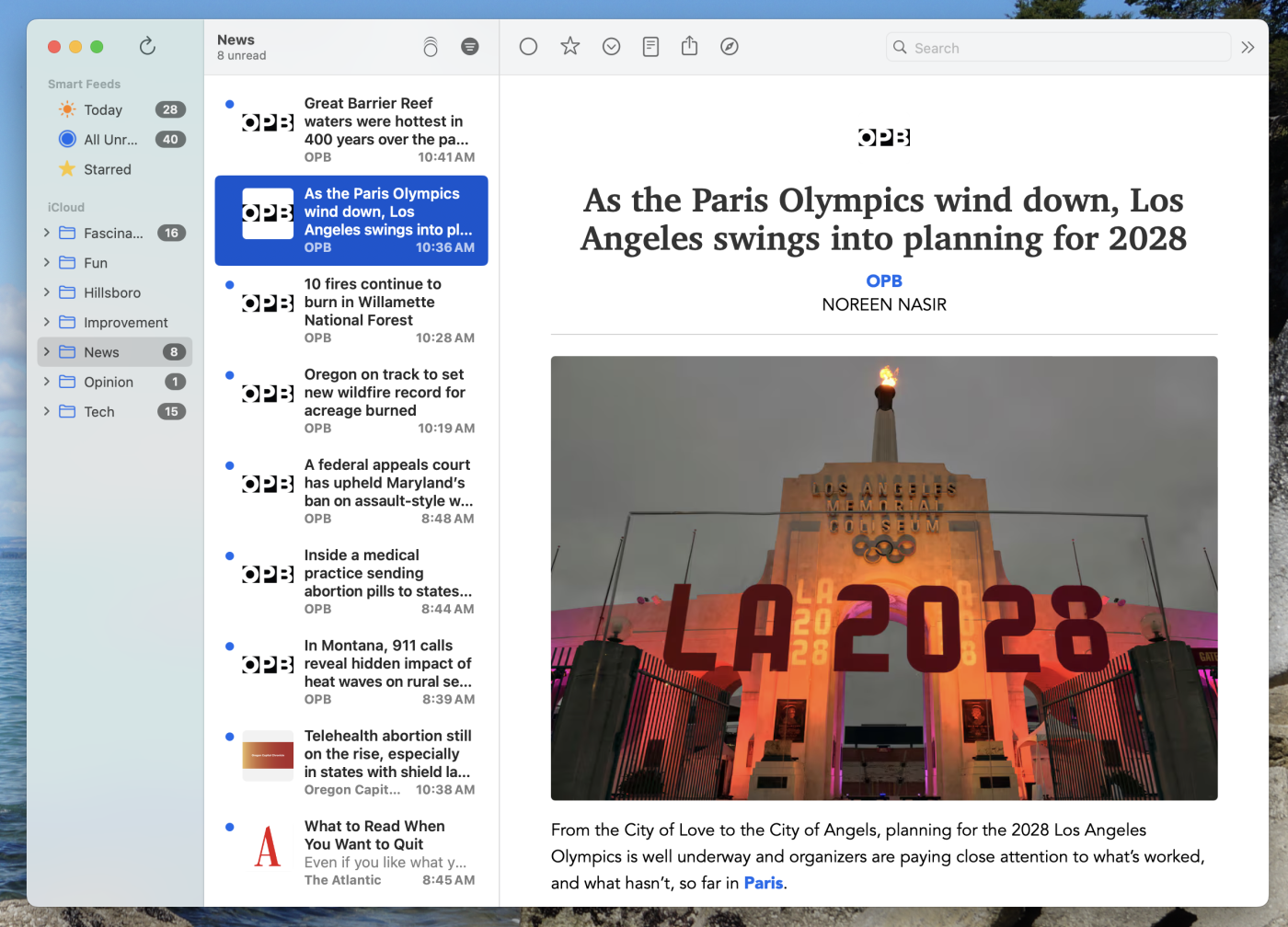Viewport: 1288px width, 927px height.
Task: Expand the Opinion folder
Action: click(x=47, y=382)
